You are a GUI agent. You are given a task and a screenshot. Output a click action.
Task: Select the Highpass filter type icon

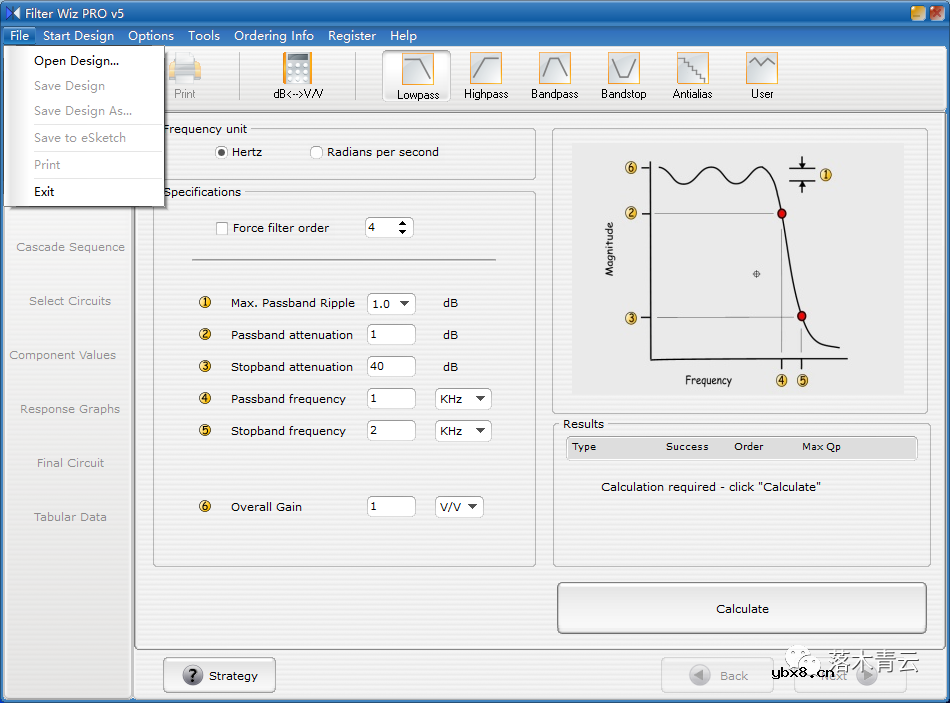coord(486,75)
